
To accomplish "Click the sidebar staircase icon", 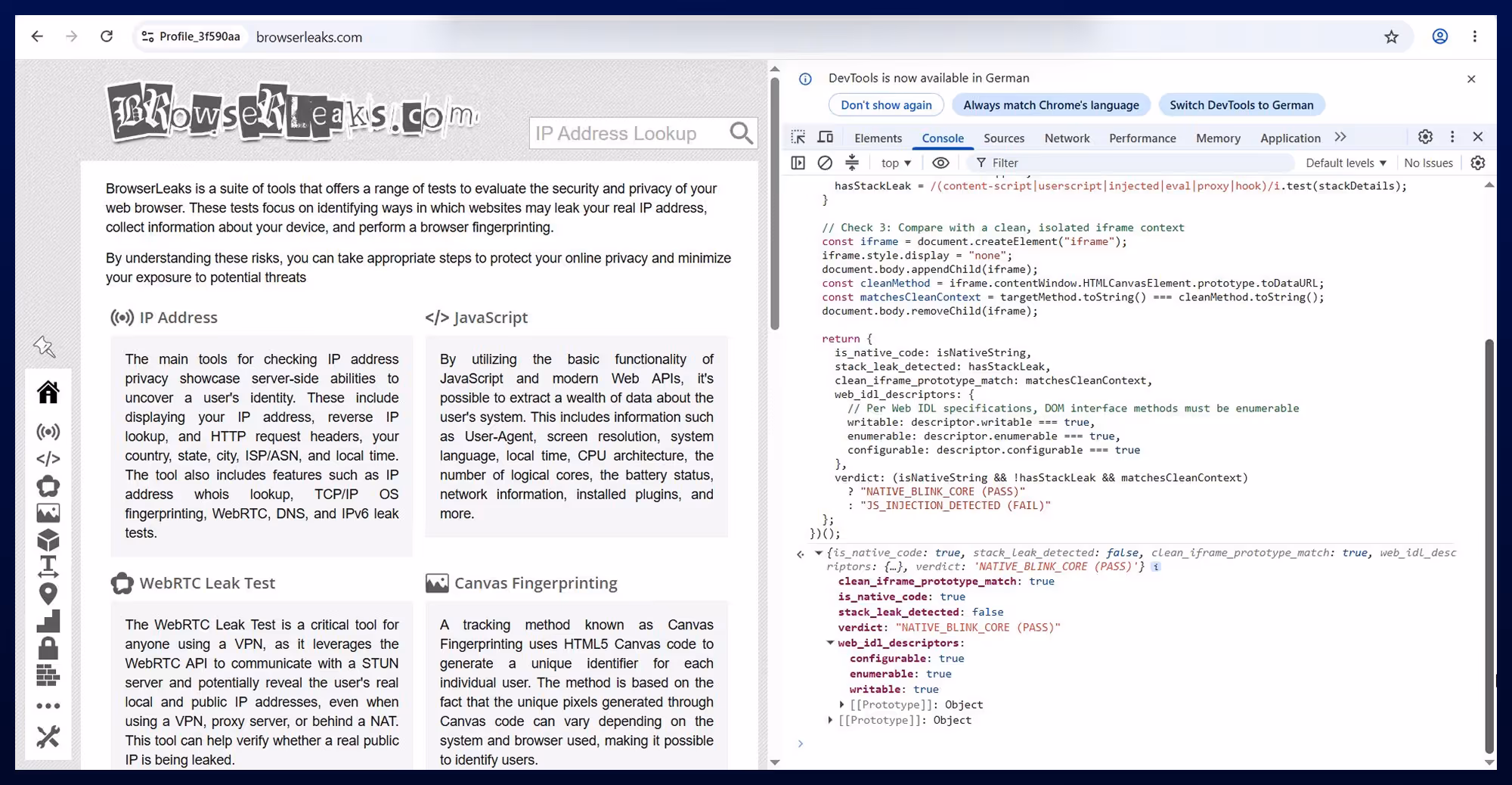I will 48,621.
